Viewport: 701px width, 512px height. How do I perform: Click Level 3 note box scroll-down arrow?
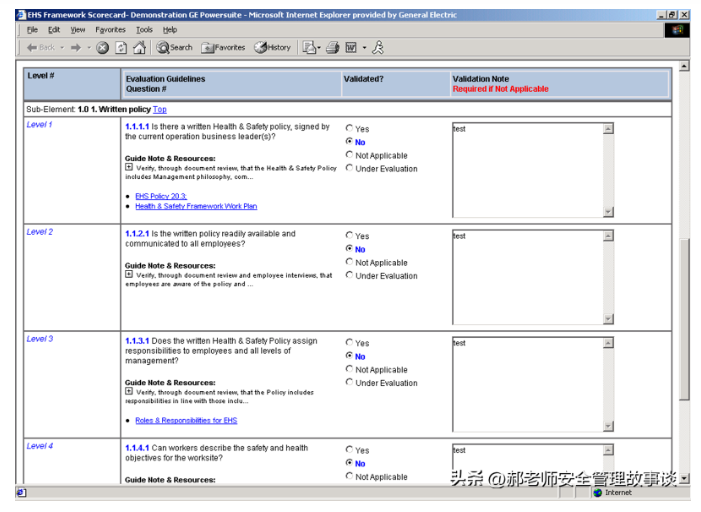[608, 426]
